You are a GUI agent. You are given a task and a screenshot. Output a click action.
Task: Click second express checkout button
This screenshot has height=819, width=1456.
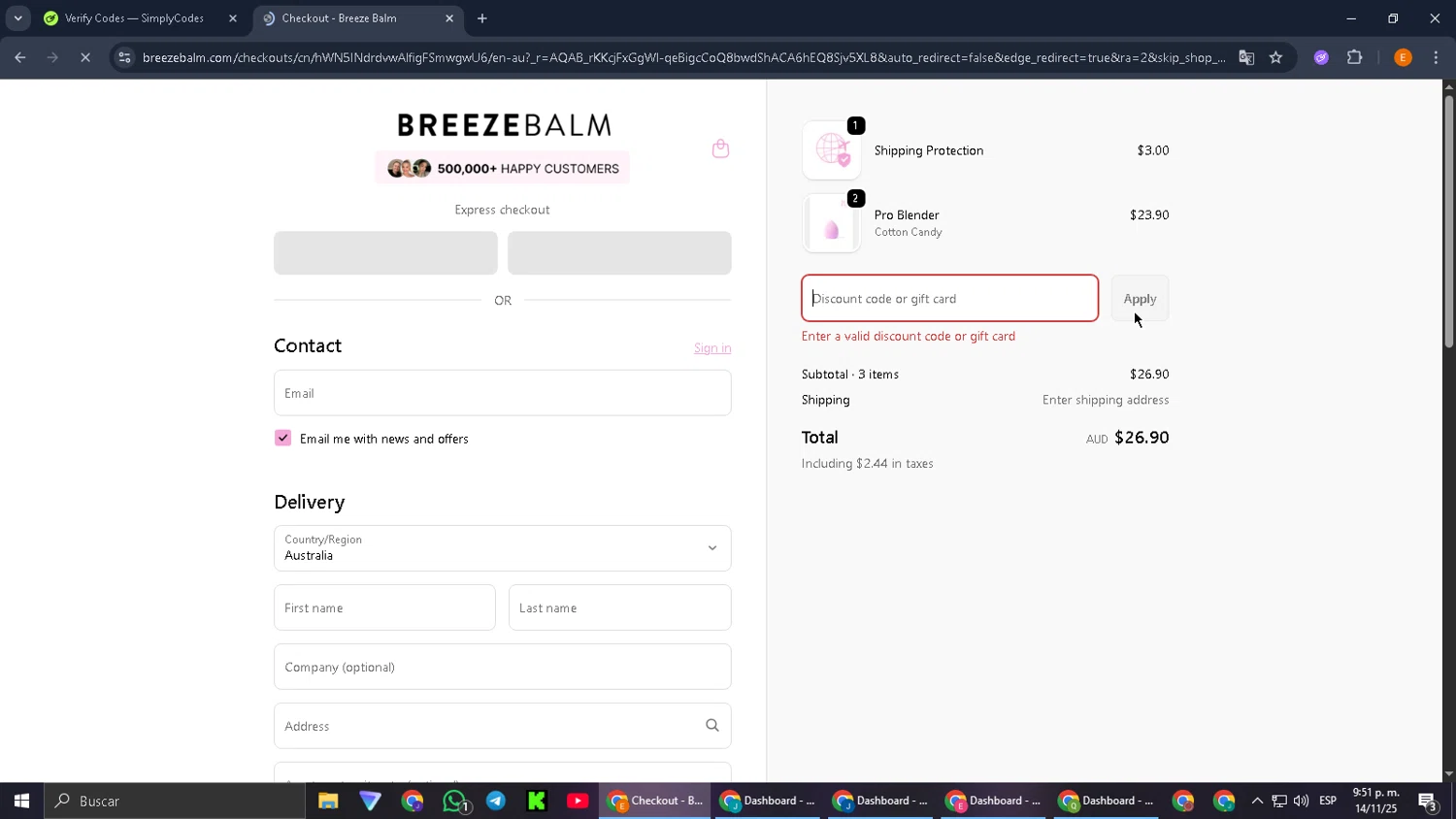619,252
